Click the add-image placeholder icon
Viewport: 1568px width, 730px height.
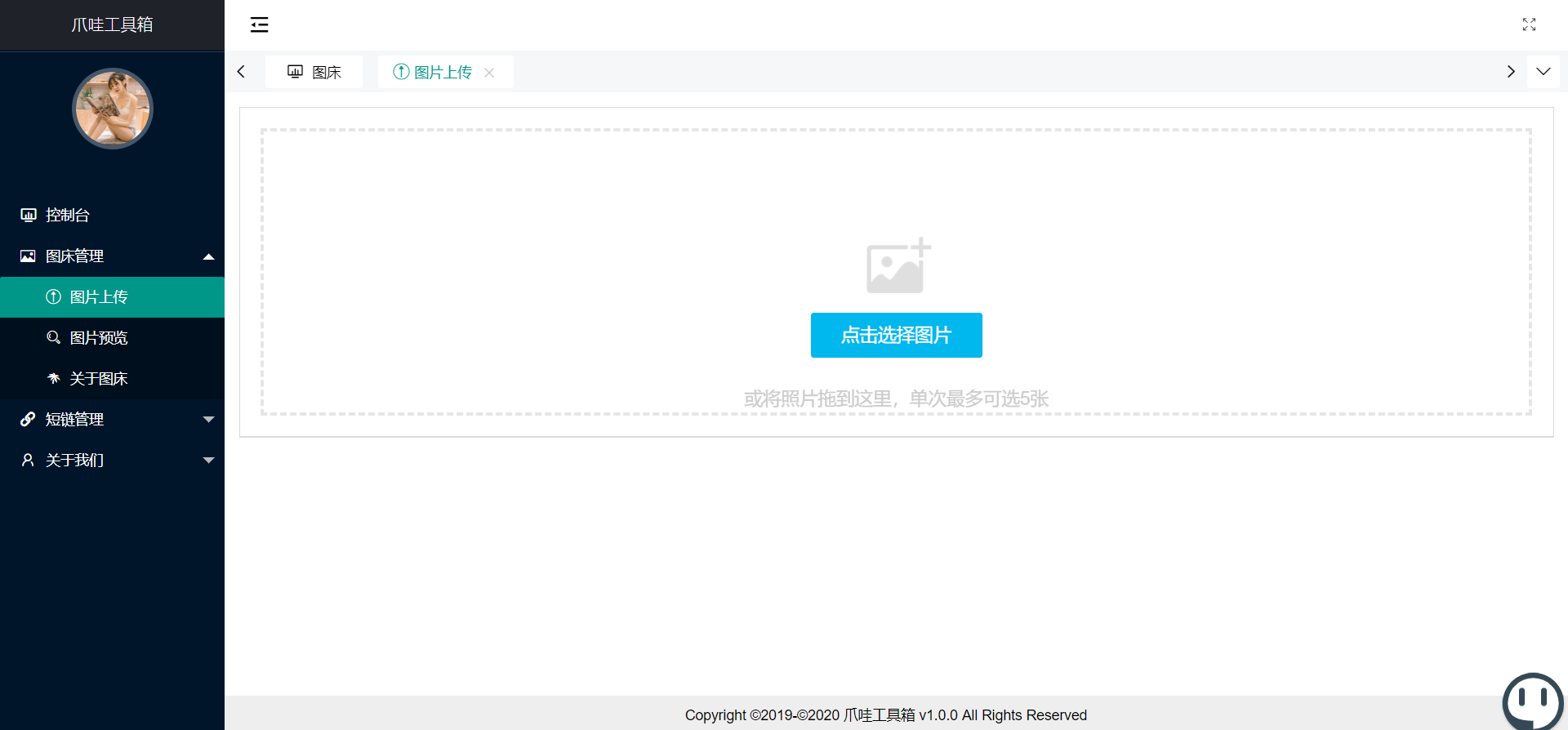pos(898,265)
